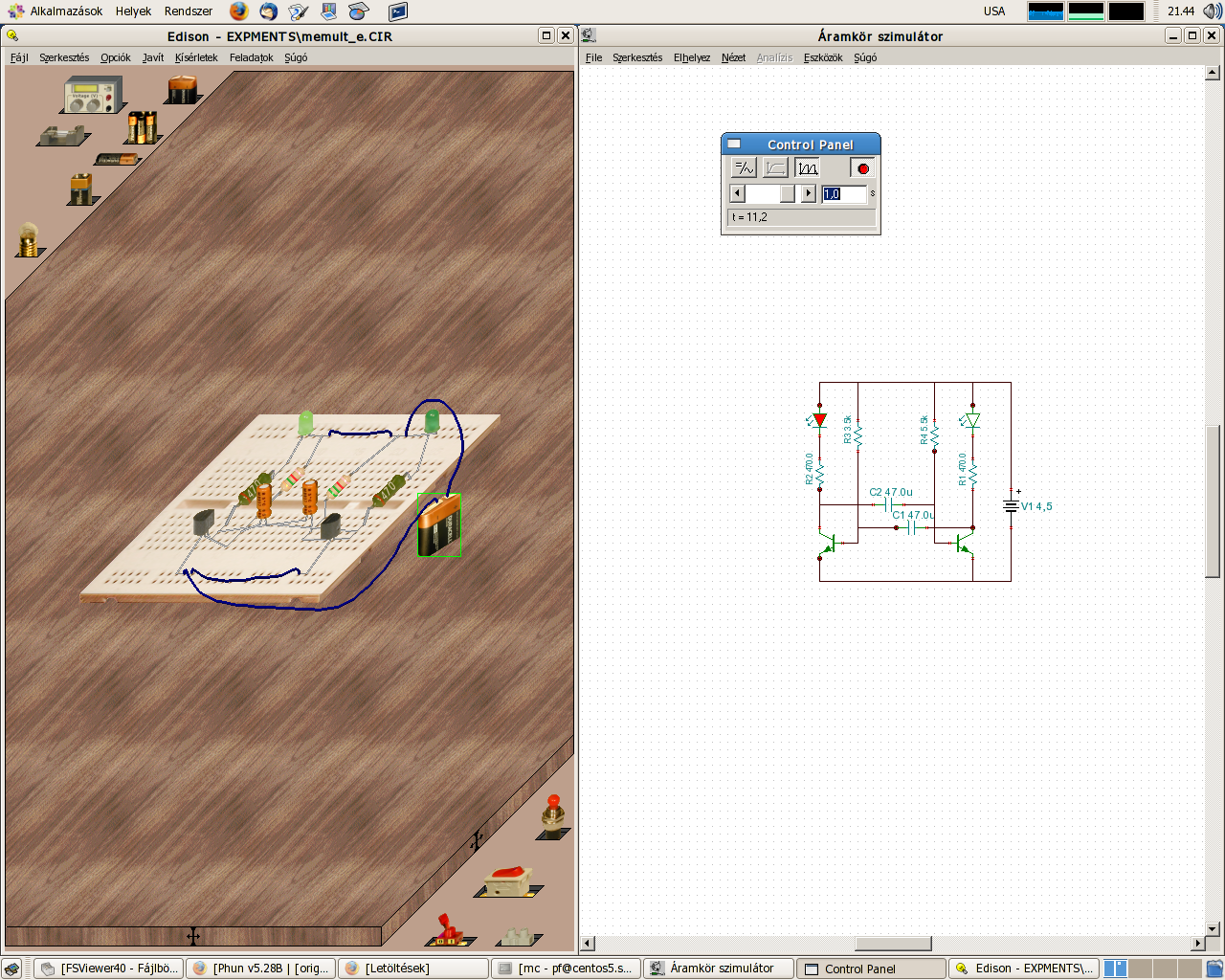Pick the voltage power supply from the shelf
Image resolution: width=1225 pixels, height=980 pixels.
coord(92,97)
